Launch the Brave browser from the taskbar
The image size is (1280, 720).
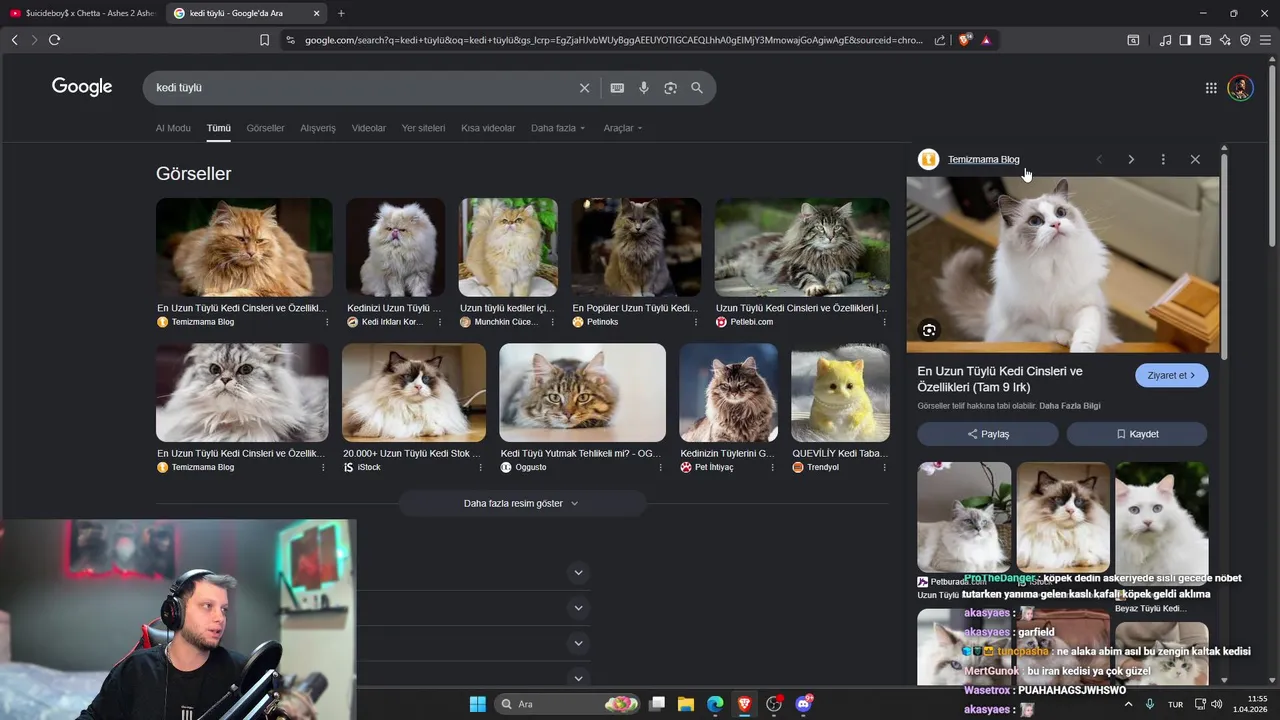744,704
